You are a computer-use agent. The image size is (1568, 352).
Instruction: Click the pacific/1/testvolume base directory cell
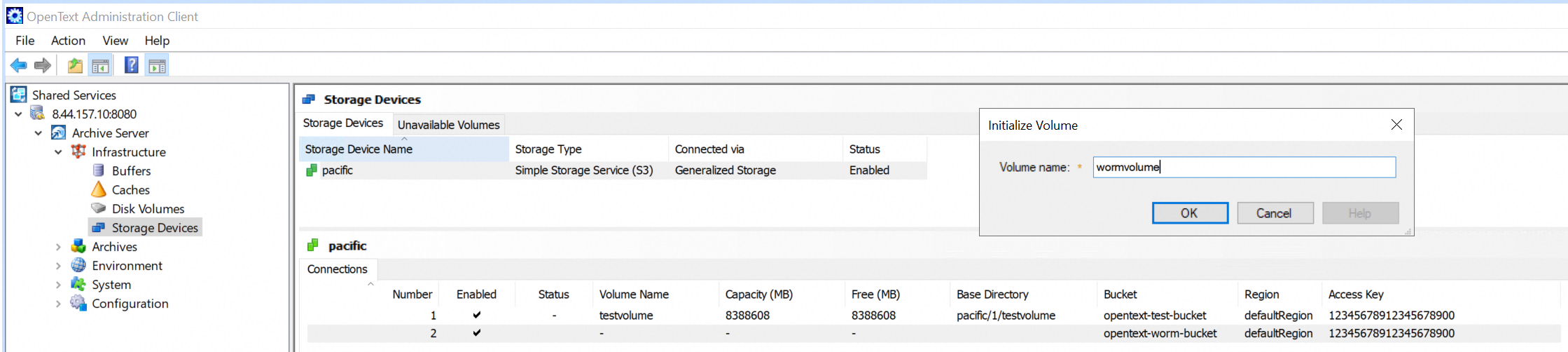(1006, 315)
